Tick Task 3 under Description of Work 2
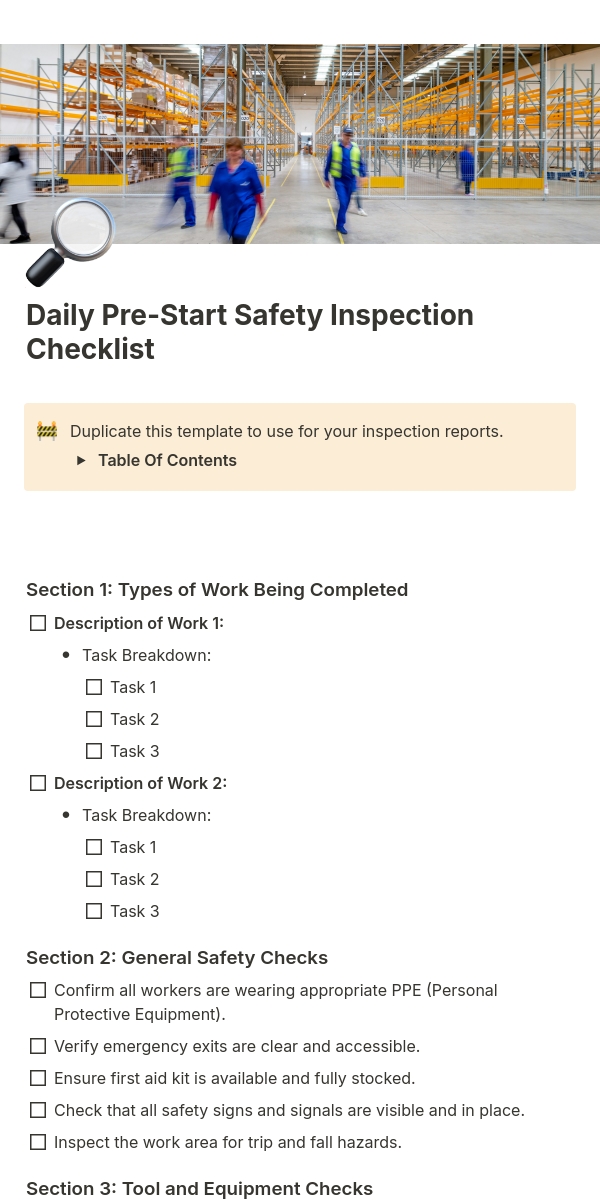The image size is (600, 1200). pyautogui.click(x=94, y=911)
